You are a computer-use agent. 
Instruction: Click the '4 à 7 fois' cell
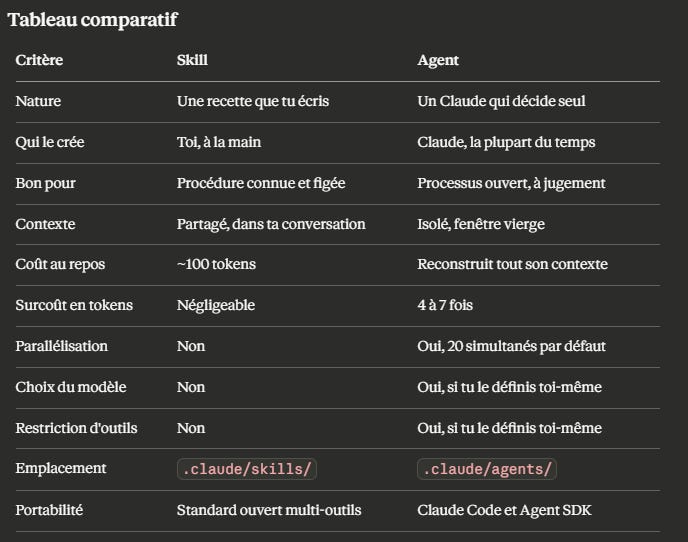(445, 305)
